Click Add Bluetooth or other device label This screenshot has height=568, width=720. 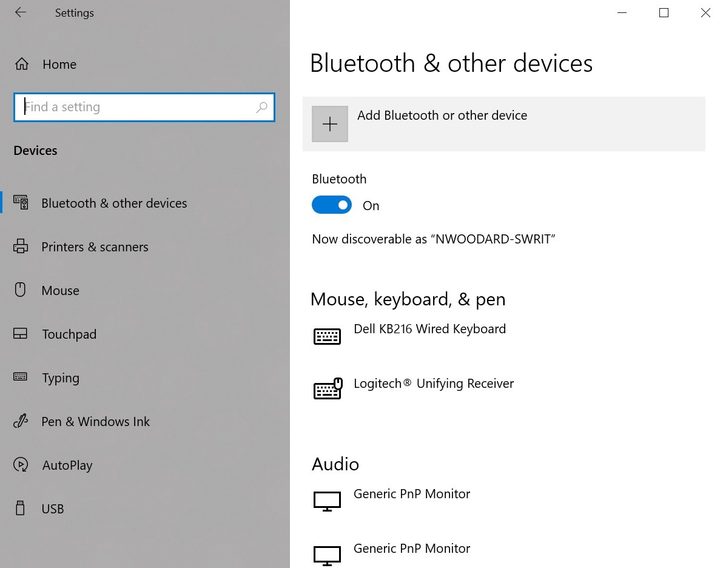point(442,115)
